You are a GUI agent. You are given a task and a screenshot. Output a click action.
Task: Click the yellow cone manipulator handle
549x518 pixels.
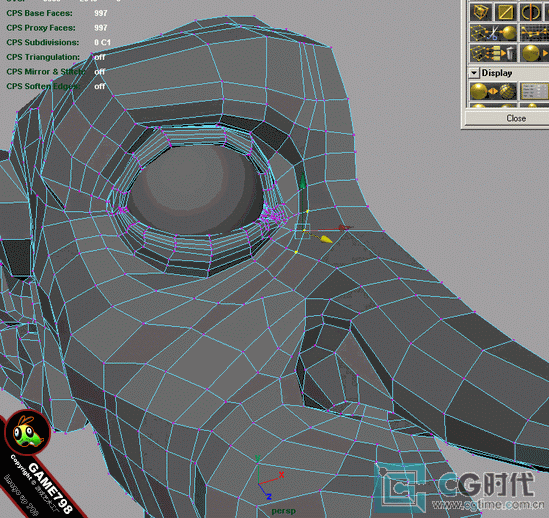point(326,240)
